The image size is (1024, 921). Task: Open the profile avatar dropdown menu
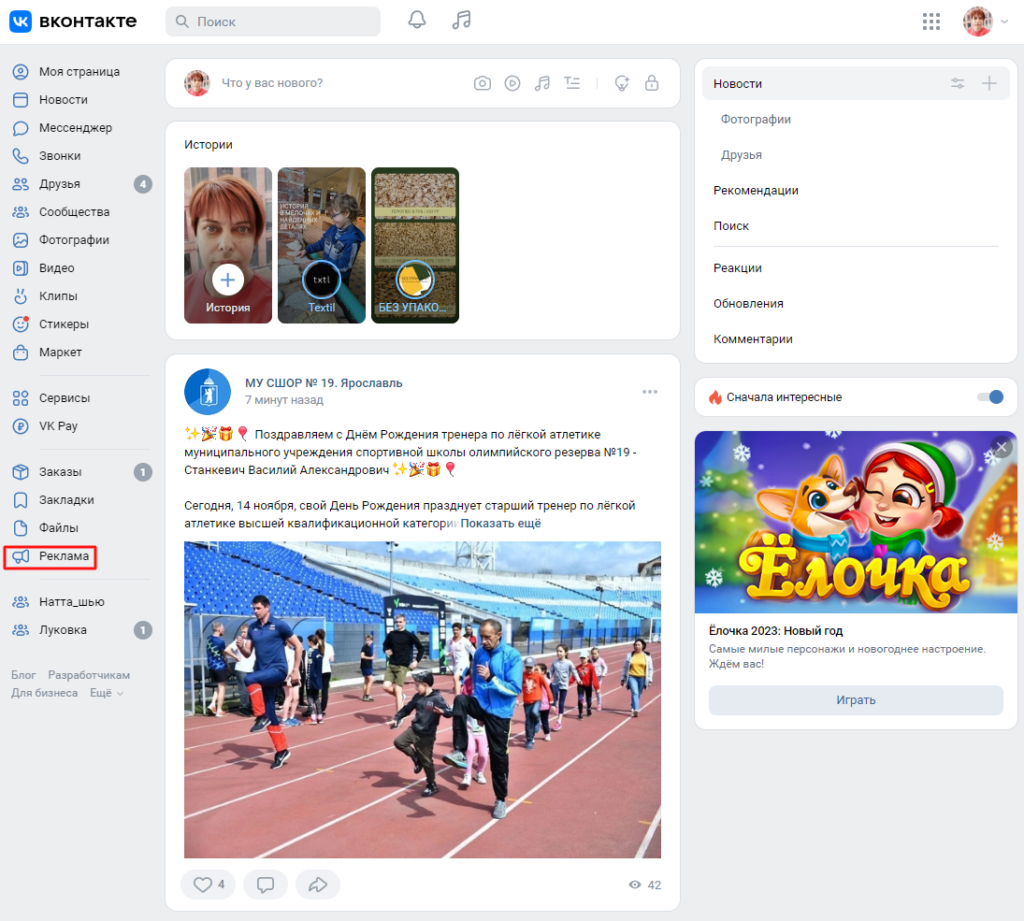(985, 22)
